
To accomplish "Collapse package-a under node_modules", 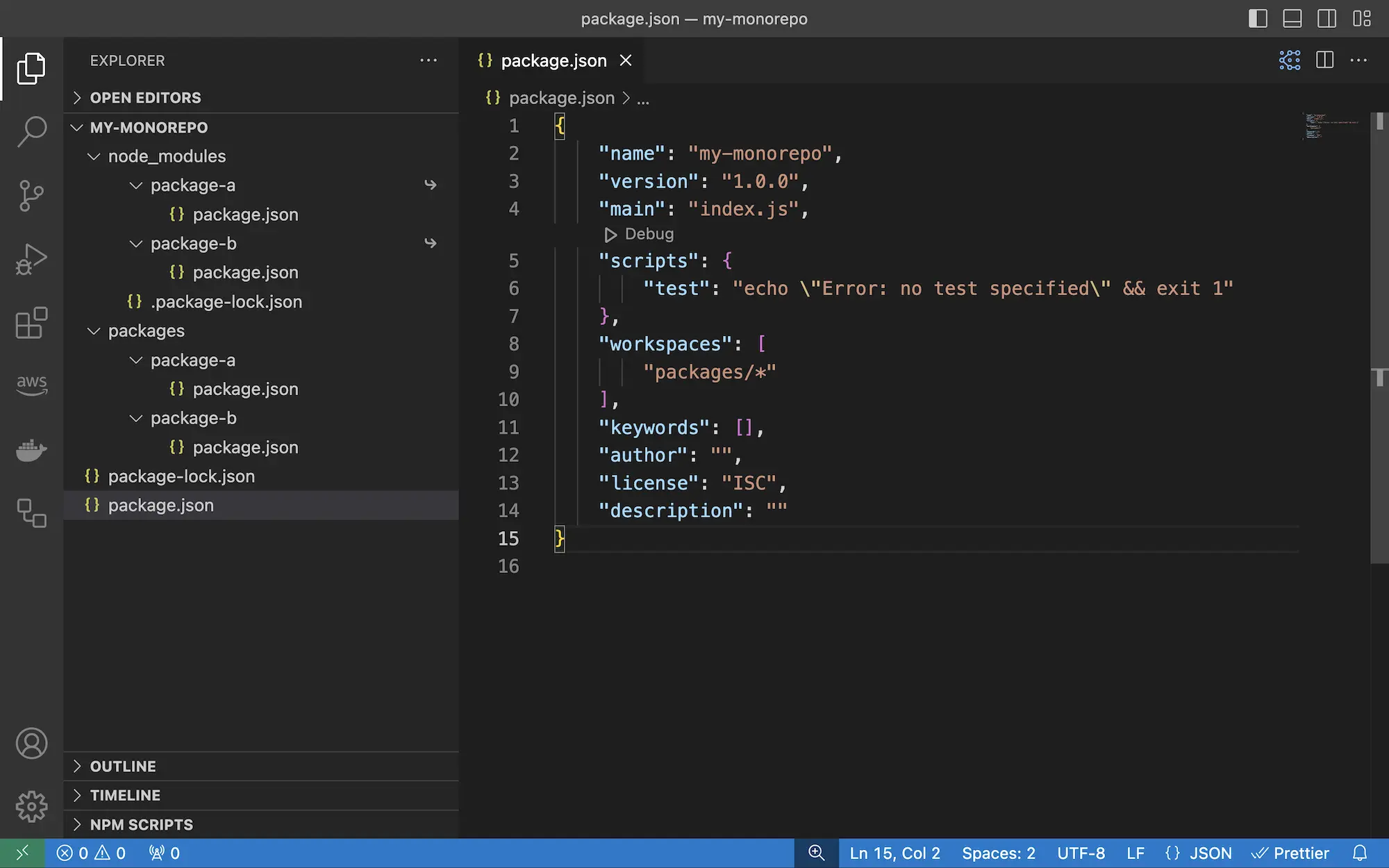I will pyautogui.click(x=261, y=185).
